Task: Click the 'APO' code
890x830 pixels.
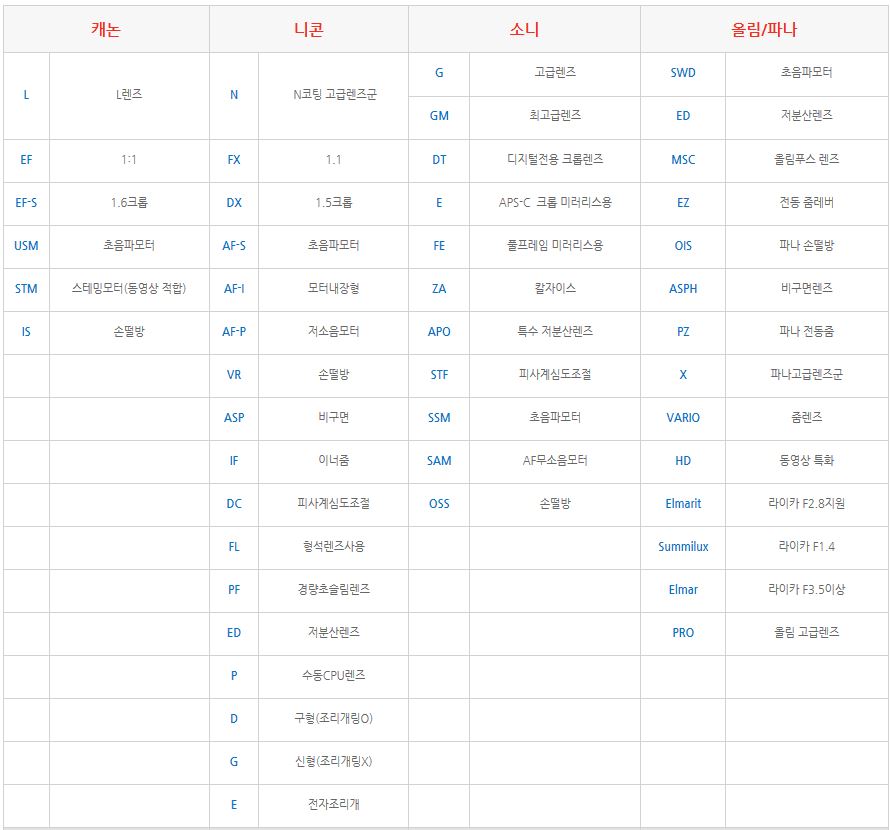Action: (x=439, y=332)
